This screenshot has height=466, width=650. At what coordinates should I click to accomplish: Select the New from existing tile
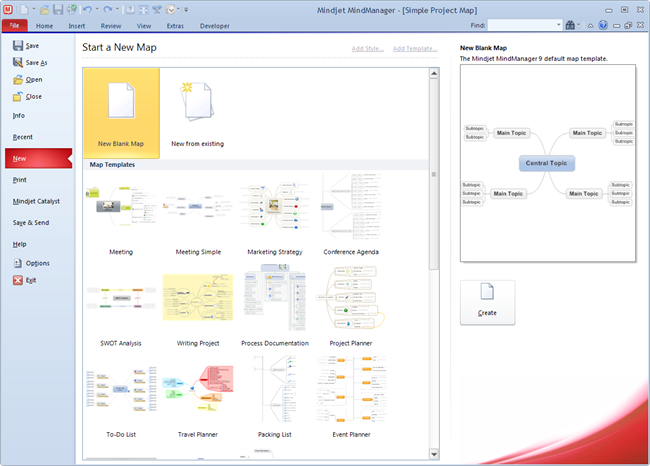[198, 113]
